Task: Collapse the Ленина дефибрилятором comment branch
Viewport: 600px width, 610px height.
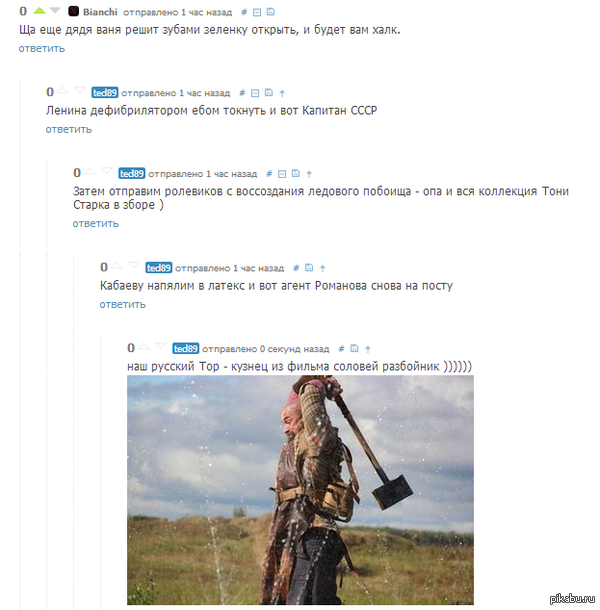Action: pos(255,93)
